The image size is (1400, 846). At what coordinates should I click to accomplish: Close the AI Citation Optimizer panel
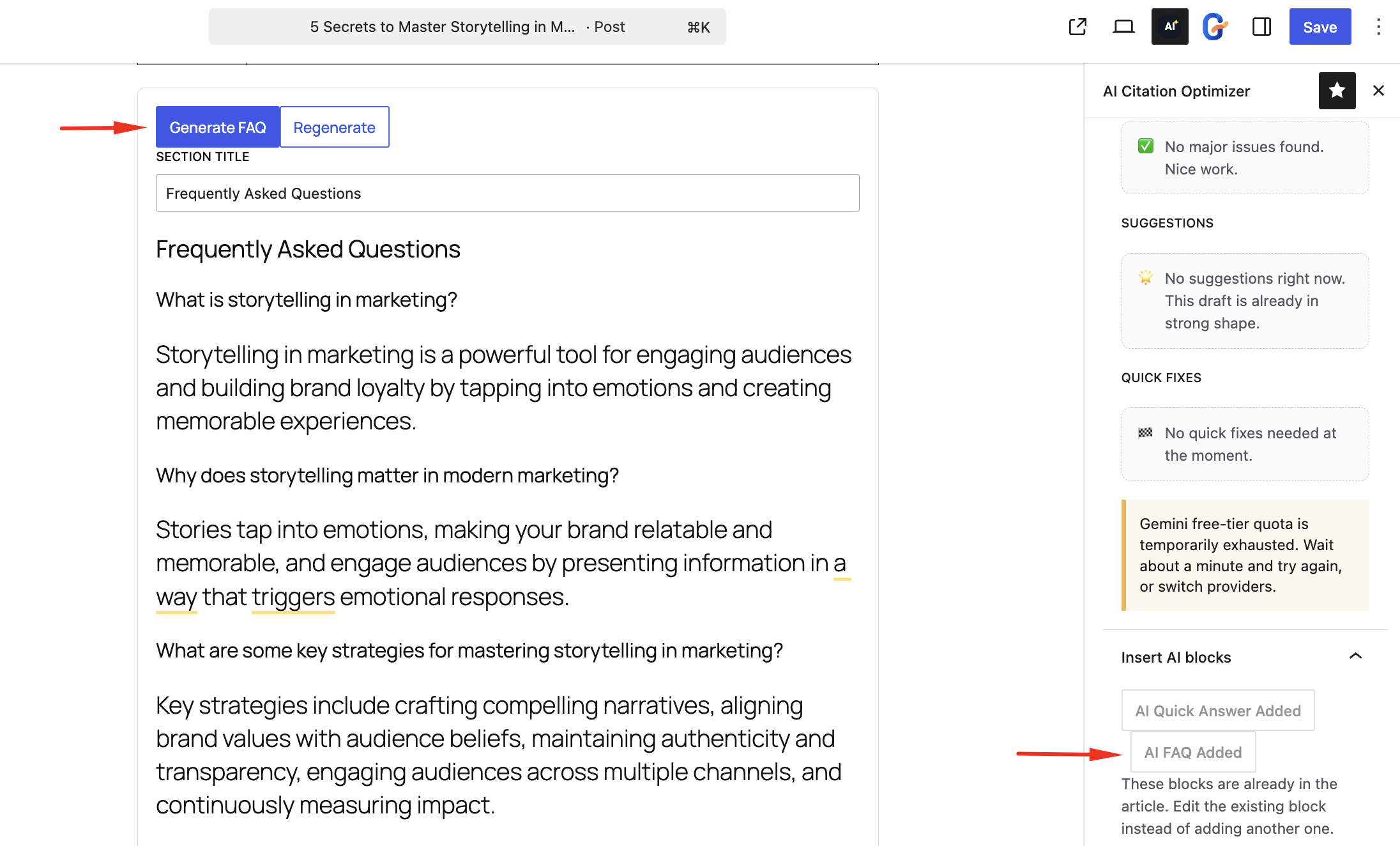point(1378,91)
